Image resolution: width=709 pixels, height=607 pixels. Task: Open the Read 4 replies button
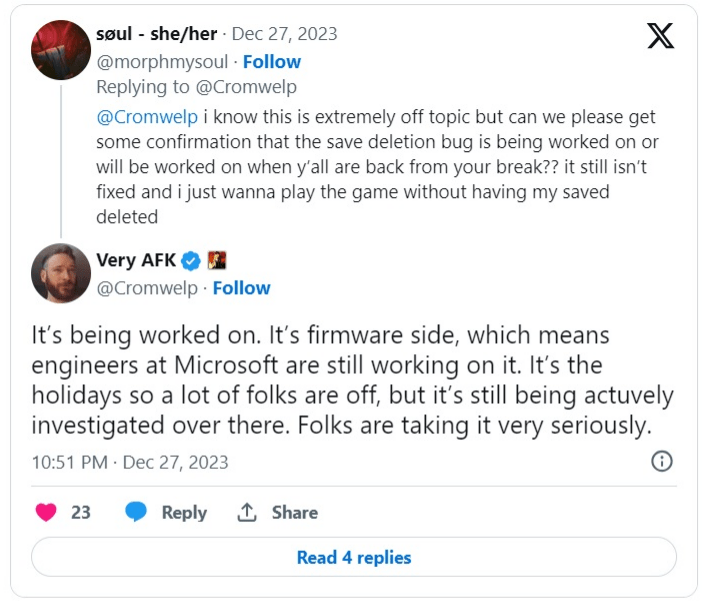[x=354, y=557]
